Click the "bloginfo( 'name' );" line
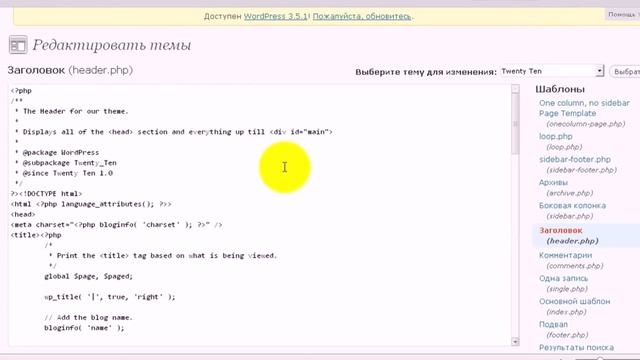The image size is (640, 360). coord(84,328)
